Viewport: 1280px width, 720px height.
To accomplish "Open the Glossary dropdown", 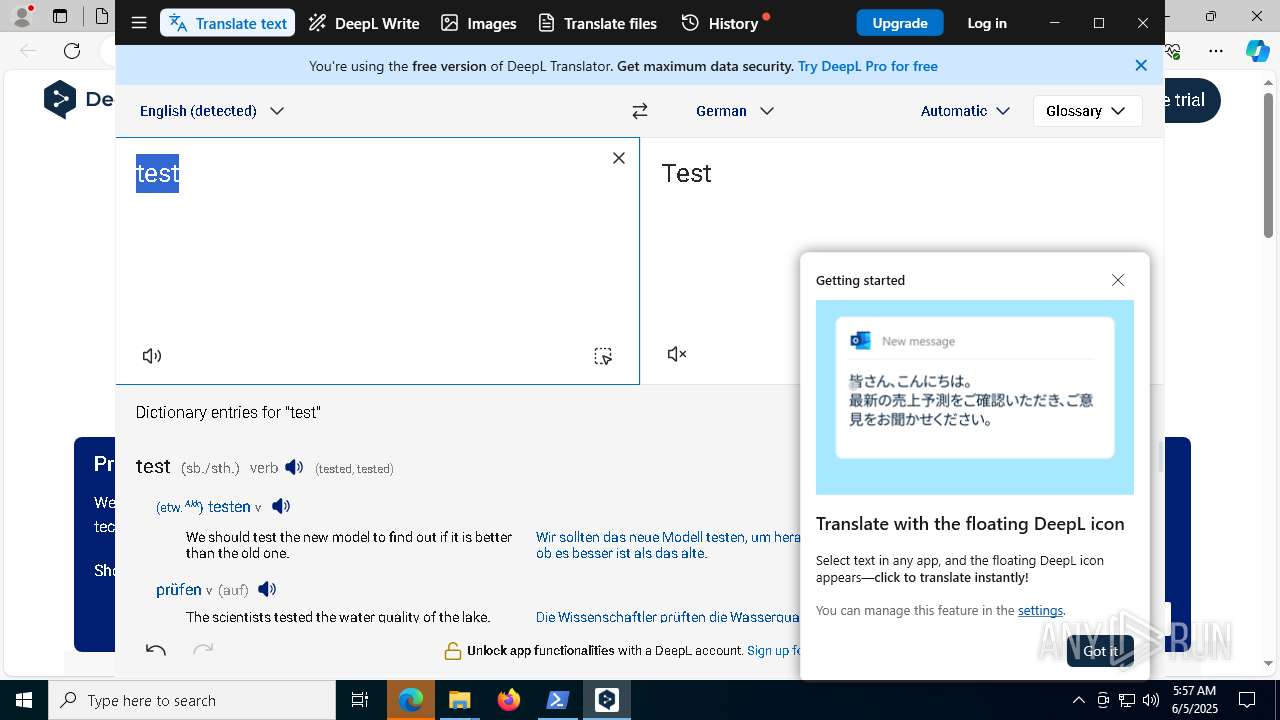I will tap(1087, 111).
